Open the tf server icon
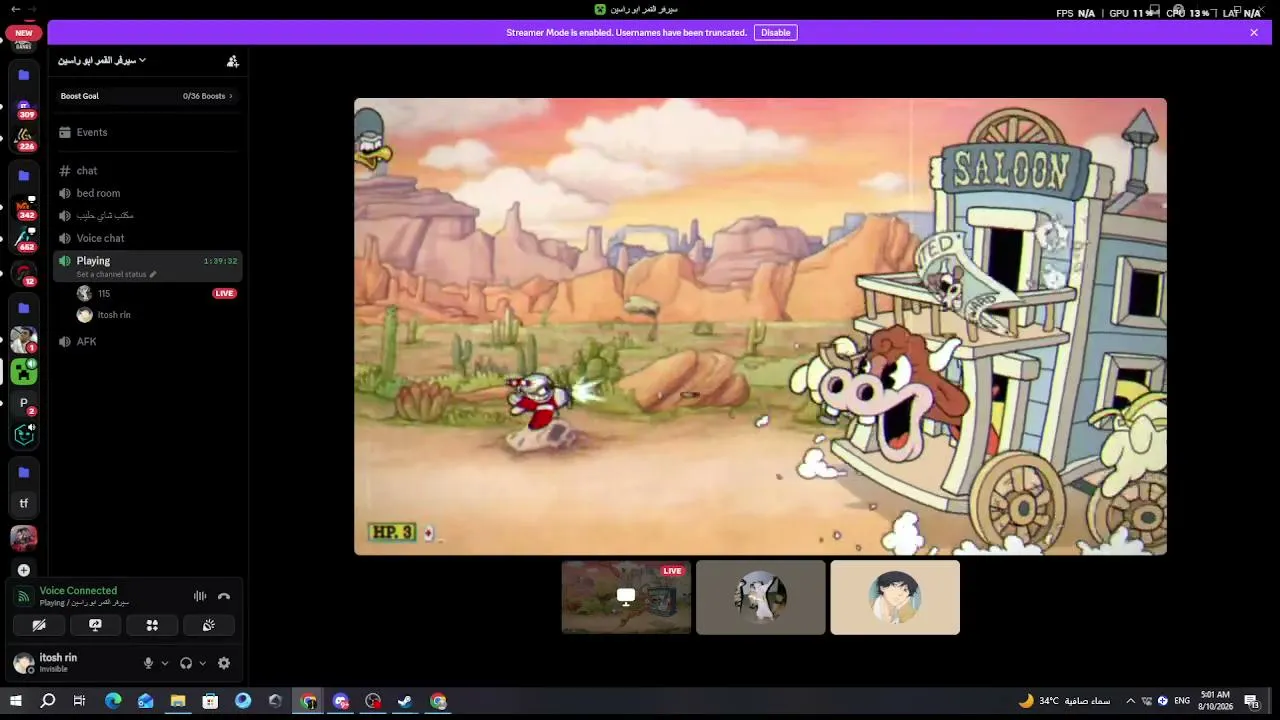Screen dimensions: 1280x720 [x=24, y=503]
